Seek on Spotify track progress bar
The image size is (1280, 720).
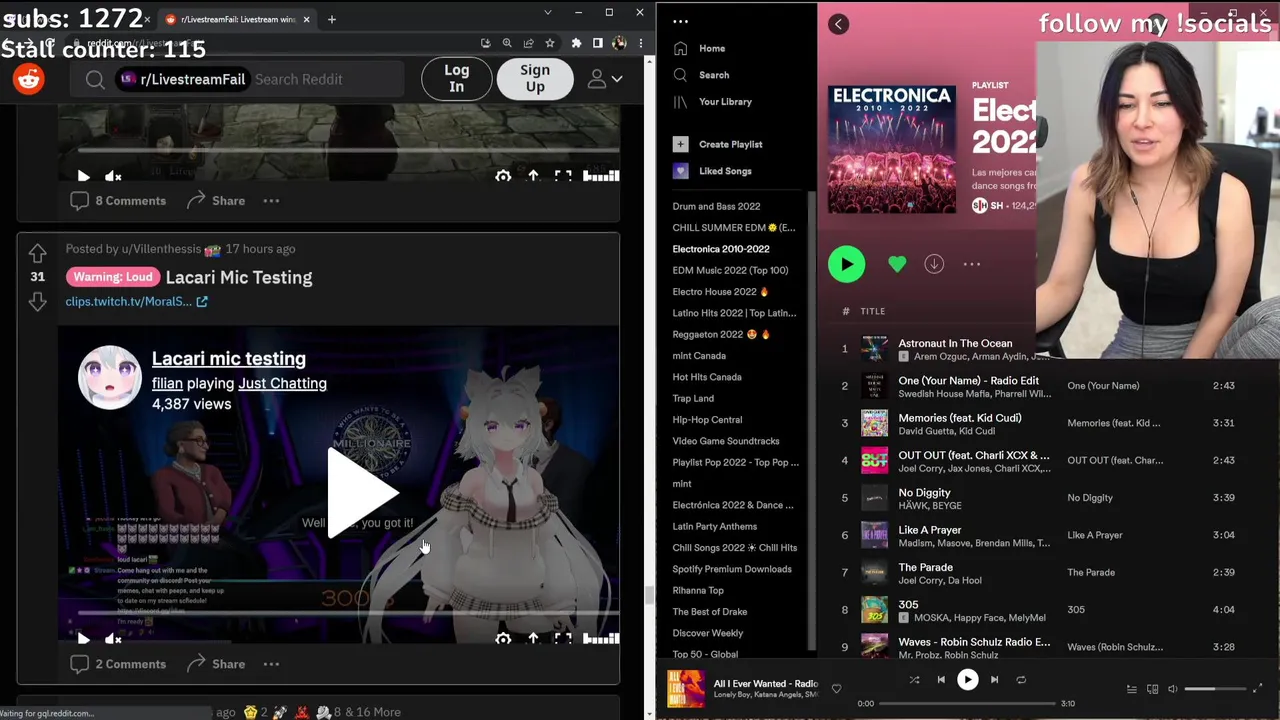tap(967, 703)
